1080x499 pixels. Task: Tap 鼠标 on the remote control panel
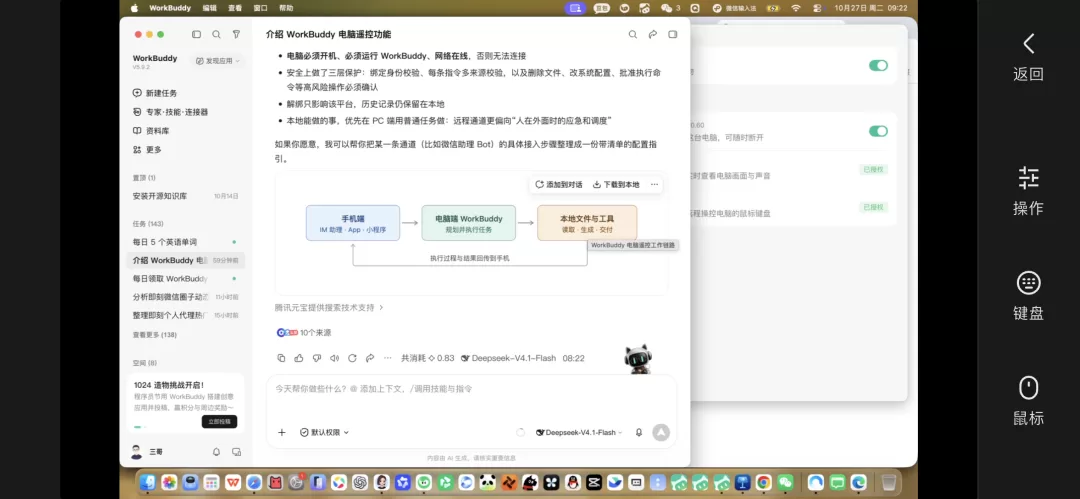click(1028, 401)
